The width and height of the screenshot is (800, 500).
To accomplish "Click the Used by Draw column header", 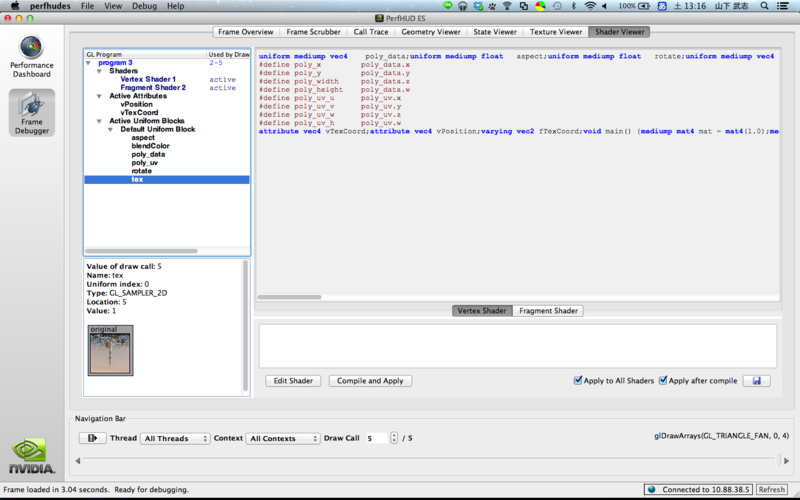I will pos(229,54).
